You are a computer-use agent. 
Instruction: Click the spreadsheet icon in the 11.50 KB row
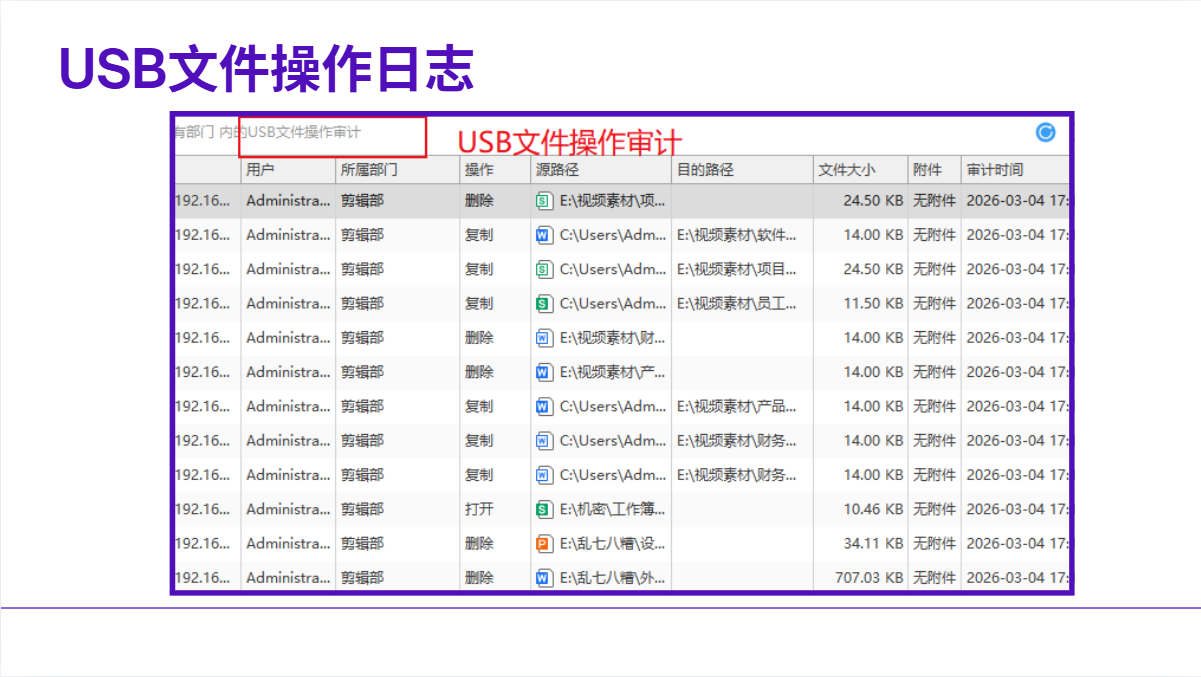[543, 304]
